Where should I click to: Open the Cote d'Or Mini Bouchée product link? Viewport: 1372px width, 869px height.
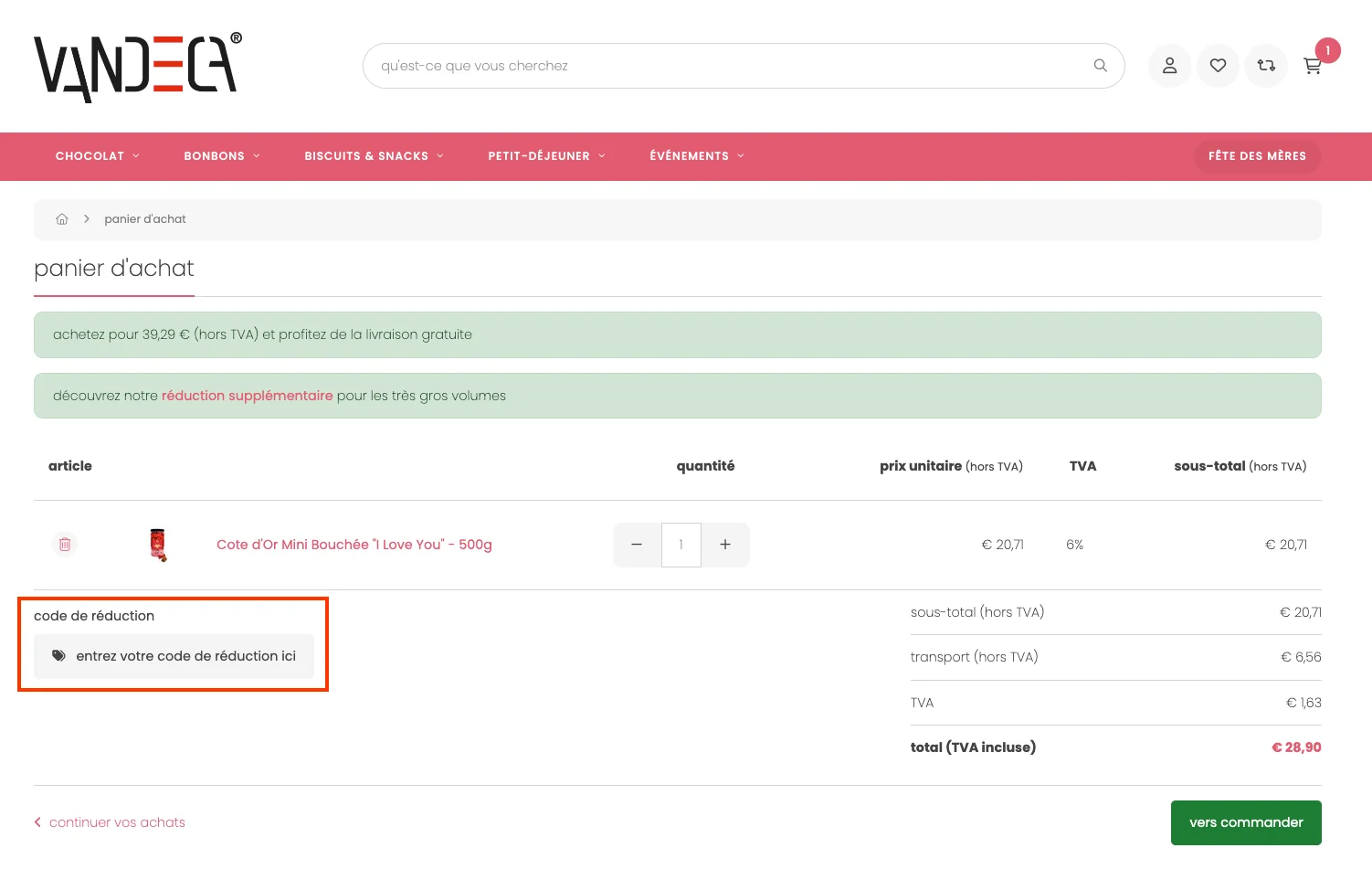pyautogui.click(x=354, y=545)
